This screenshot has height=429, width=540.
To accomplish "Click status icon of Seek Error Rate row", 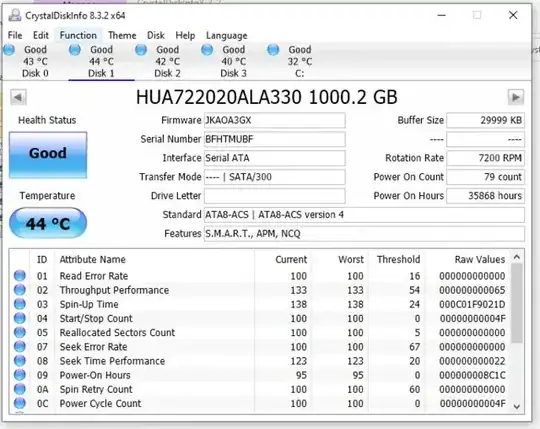I will [20, 346].
